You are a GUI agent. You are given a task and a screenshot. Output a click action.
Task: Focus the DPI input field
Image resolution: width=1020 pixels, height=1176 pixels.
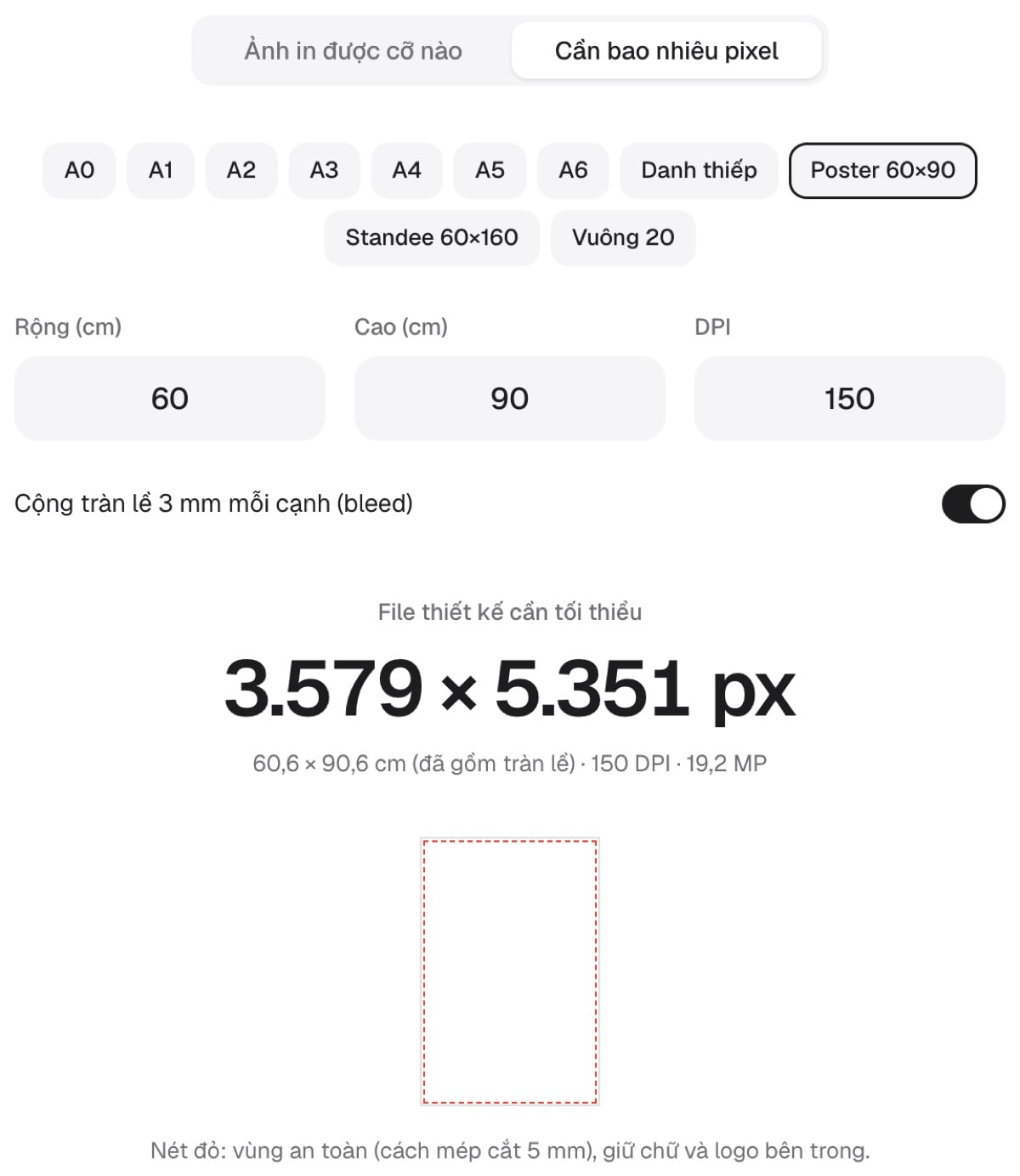click(850, 398)
